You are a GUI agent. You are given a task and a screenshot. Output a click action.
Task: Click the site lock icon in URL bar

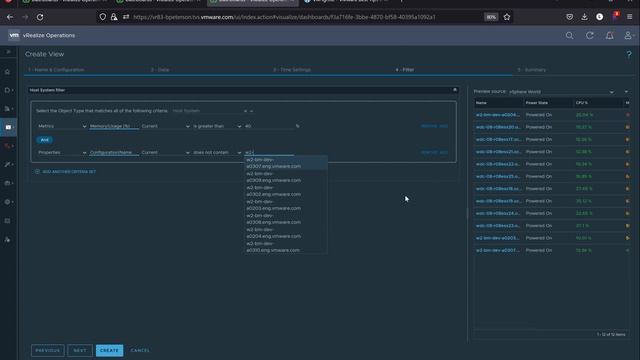[x=114, y=17]
